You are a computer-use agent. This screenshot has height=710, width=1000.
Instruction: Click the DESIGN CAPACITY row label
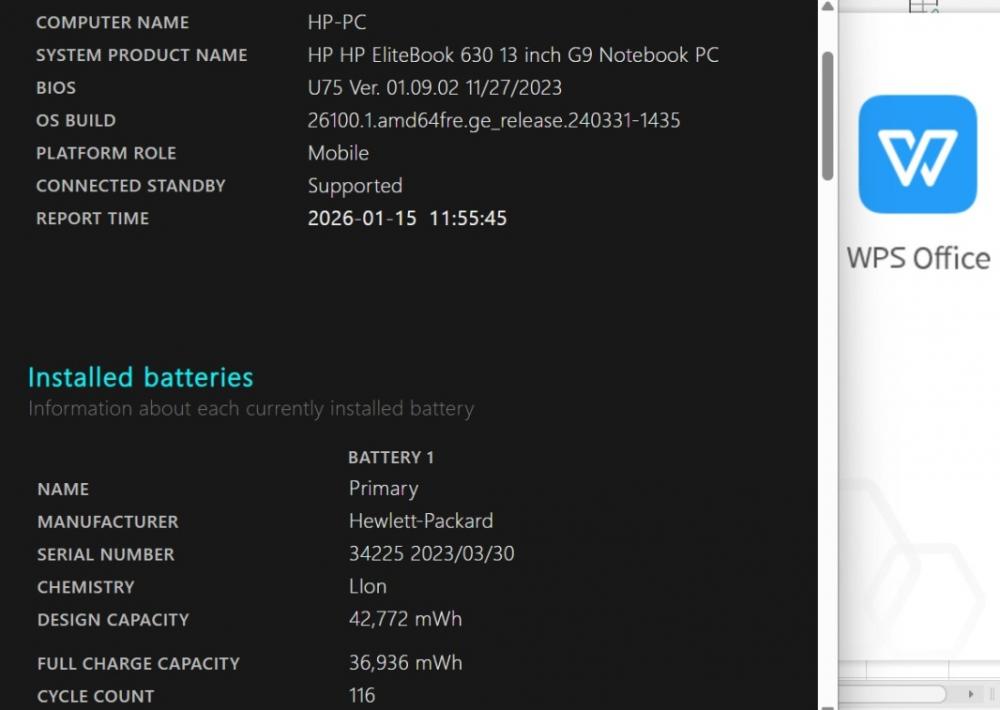[113, 619]
